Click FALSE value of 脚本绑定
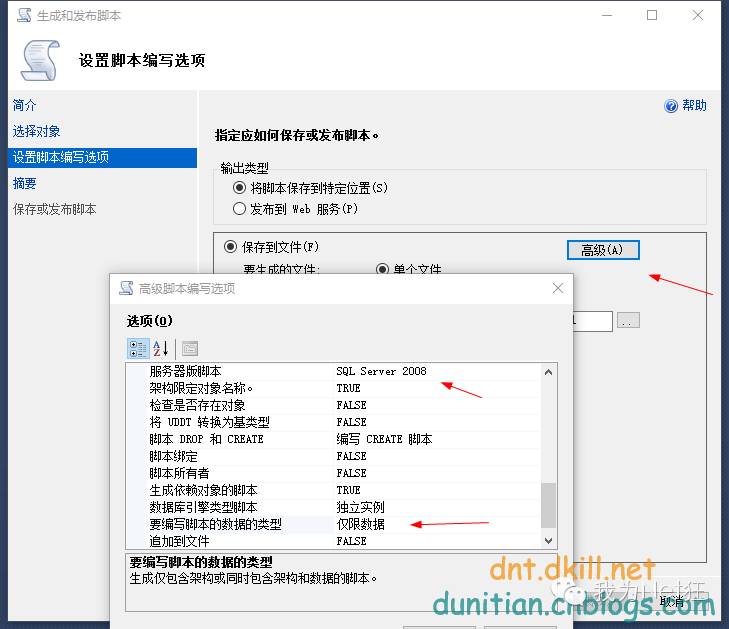Viewport: 729px width, 629px height. pos(351,456)
